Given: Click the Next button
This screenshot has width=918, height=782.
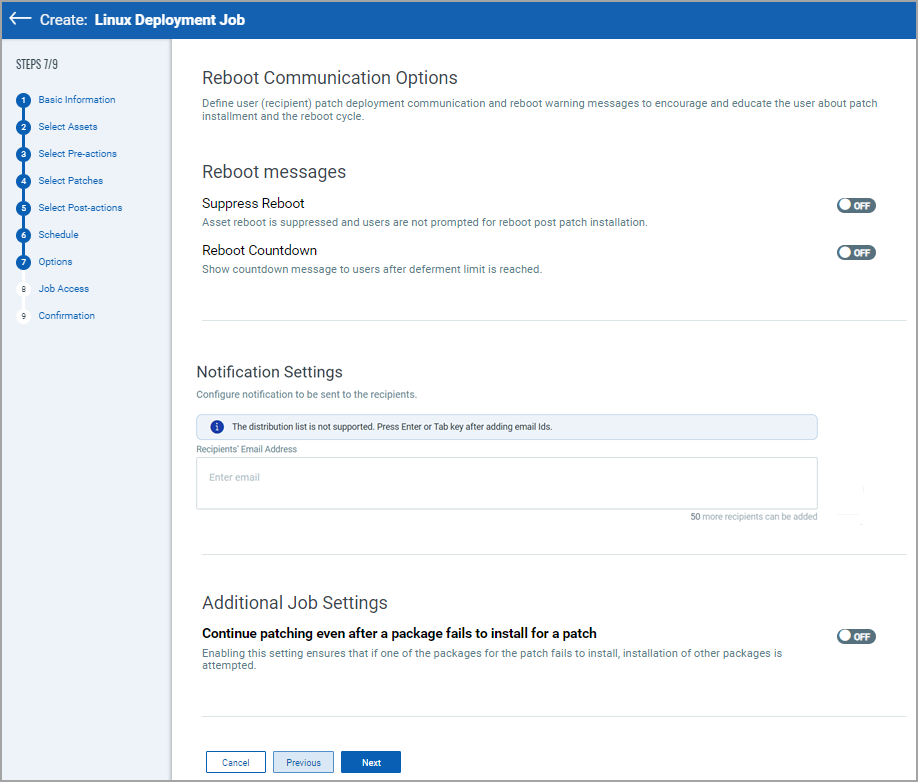Looking at the screenshot, I should pyautogui.click(x=370, y=762).
